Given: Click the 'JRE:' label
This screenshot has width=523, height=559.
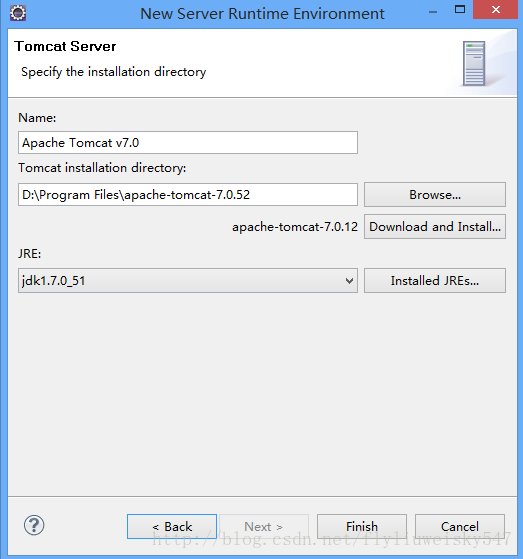Looking at the screenshot, I should pyautogui.click(x=30, y=254).
